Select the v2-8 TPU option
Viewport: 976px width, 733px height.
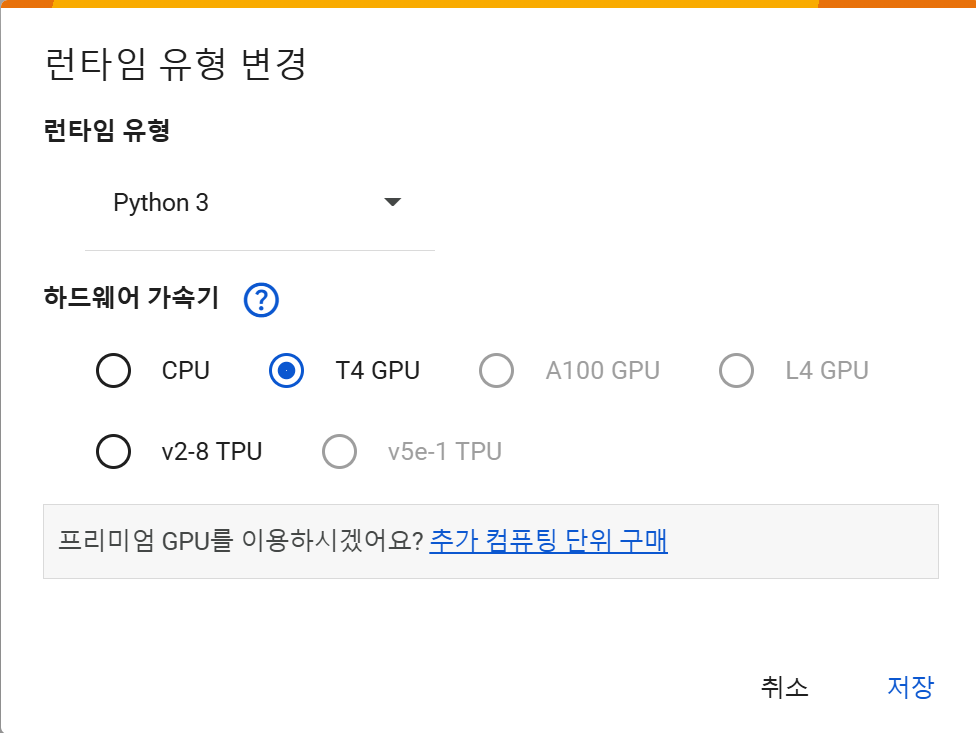click(113, 451)
